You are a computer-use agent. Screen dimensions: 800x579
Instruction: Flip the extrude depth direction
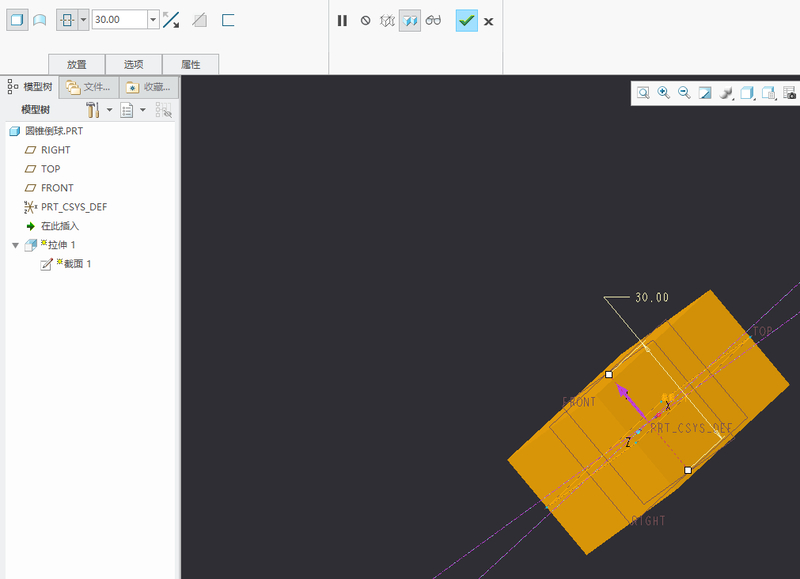pos(171,20)
